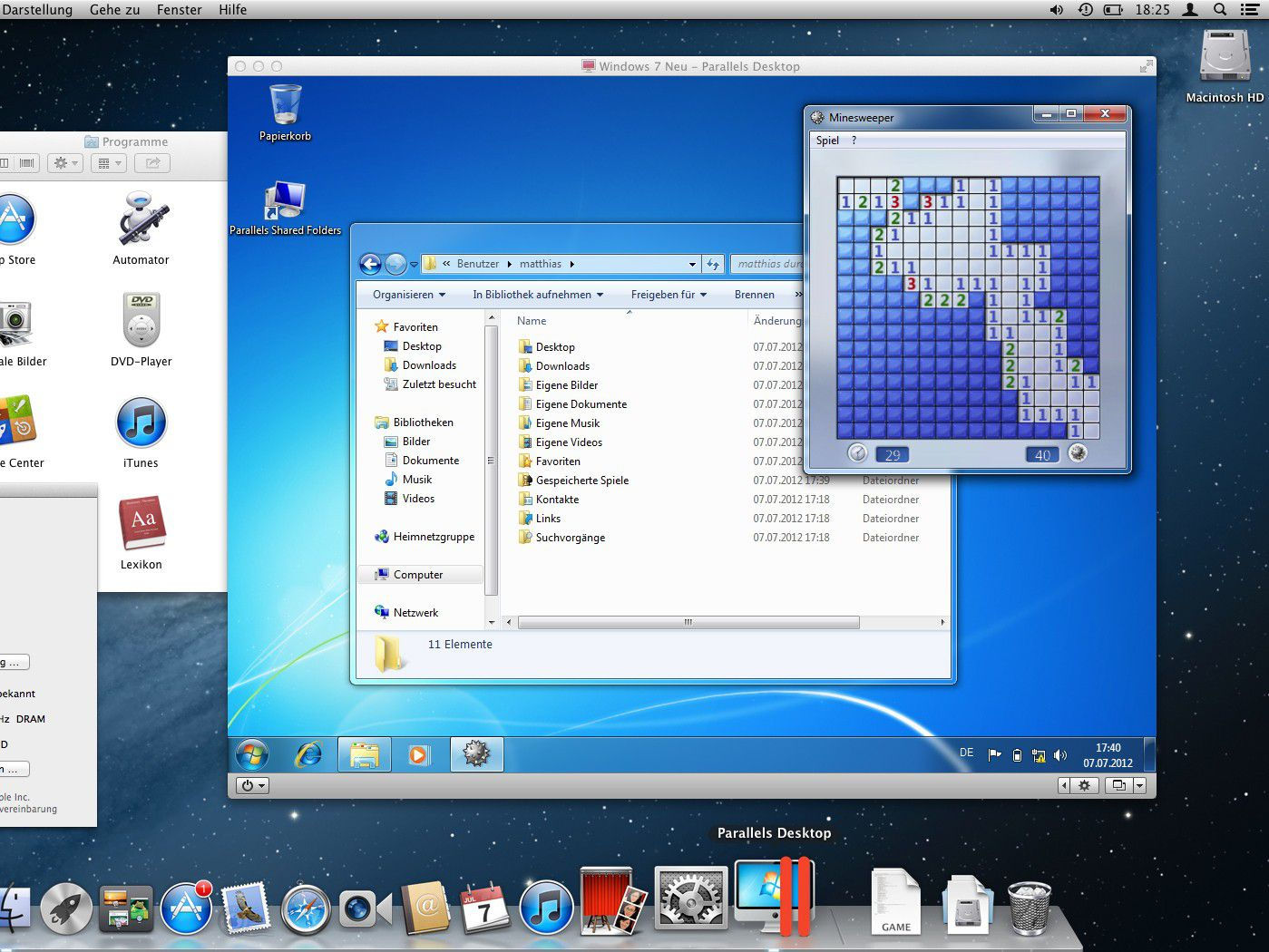This screenshot has width=1269, height=952.
Task: Click the Brennen toolbar button
Action: pyautogui.click(x=755, y=295)
